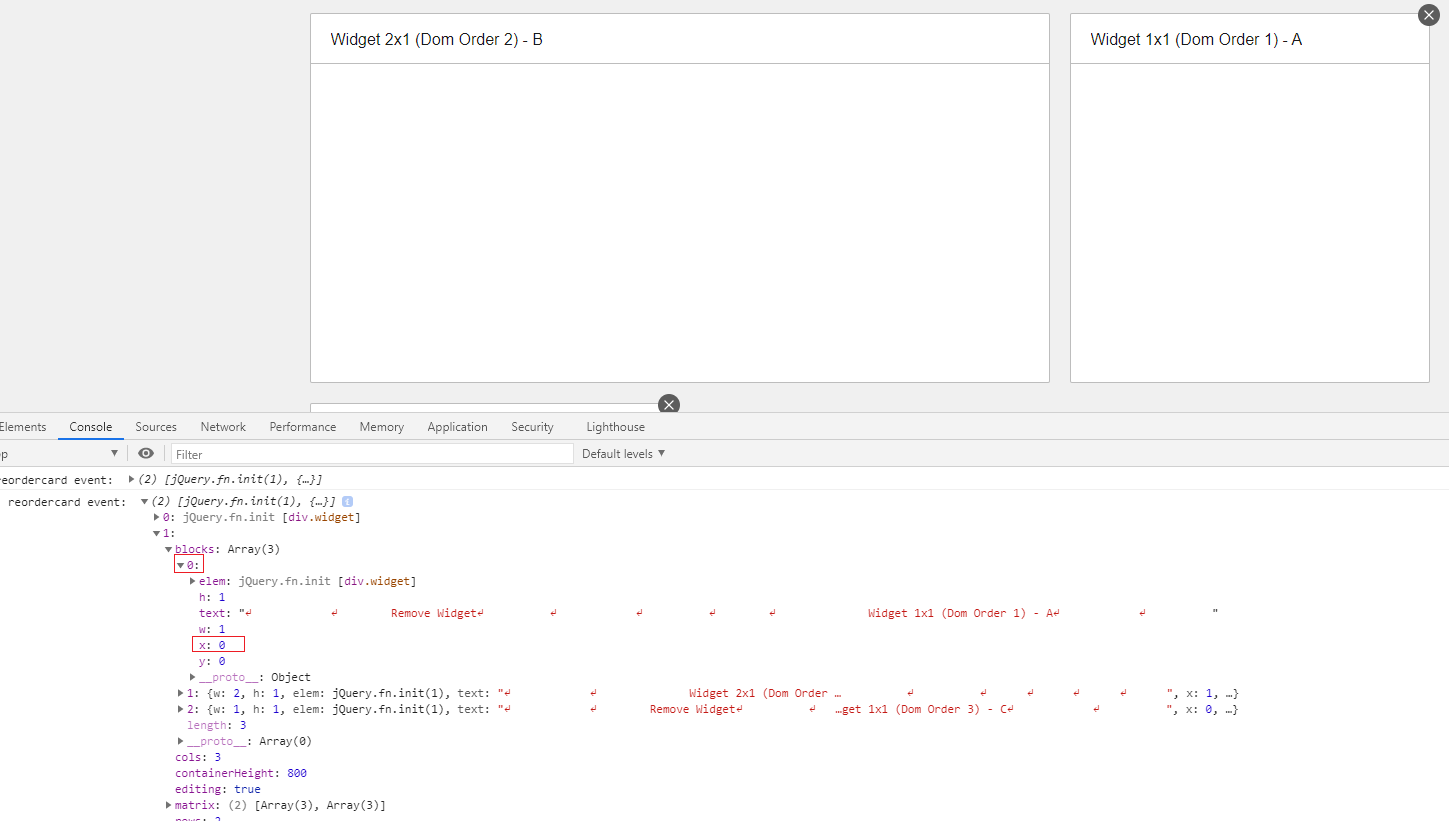The image size is (1449, 835).
Task: Open the JavaScript context dropdown arrow
Action: (114, 454)
